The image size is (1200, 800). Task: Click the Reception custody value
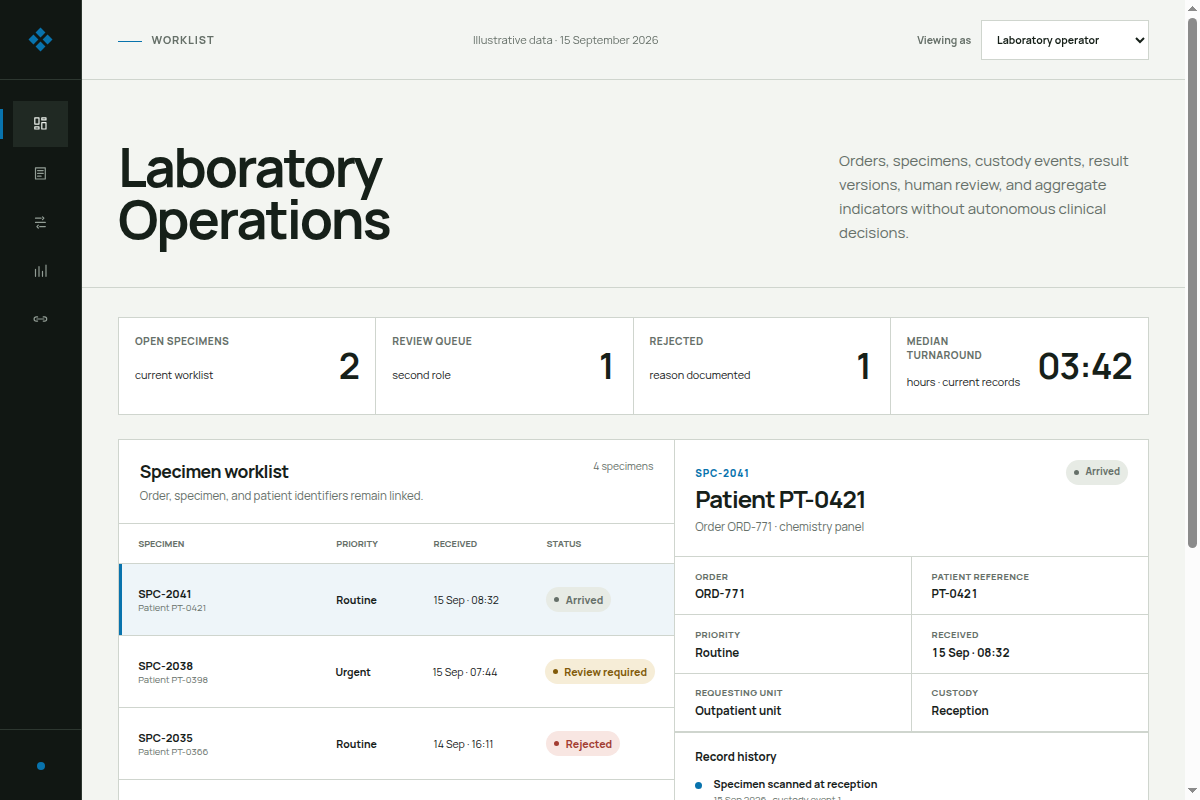click(x=960, y=711)
